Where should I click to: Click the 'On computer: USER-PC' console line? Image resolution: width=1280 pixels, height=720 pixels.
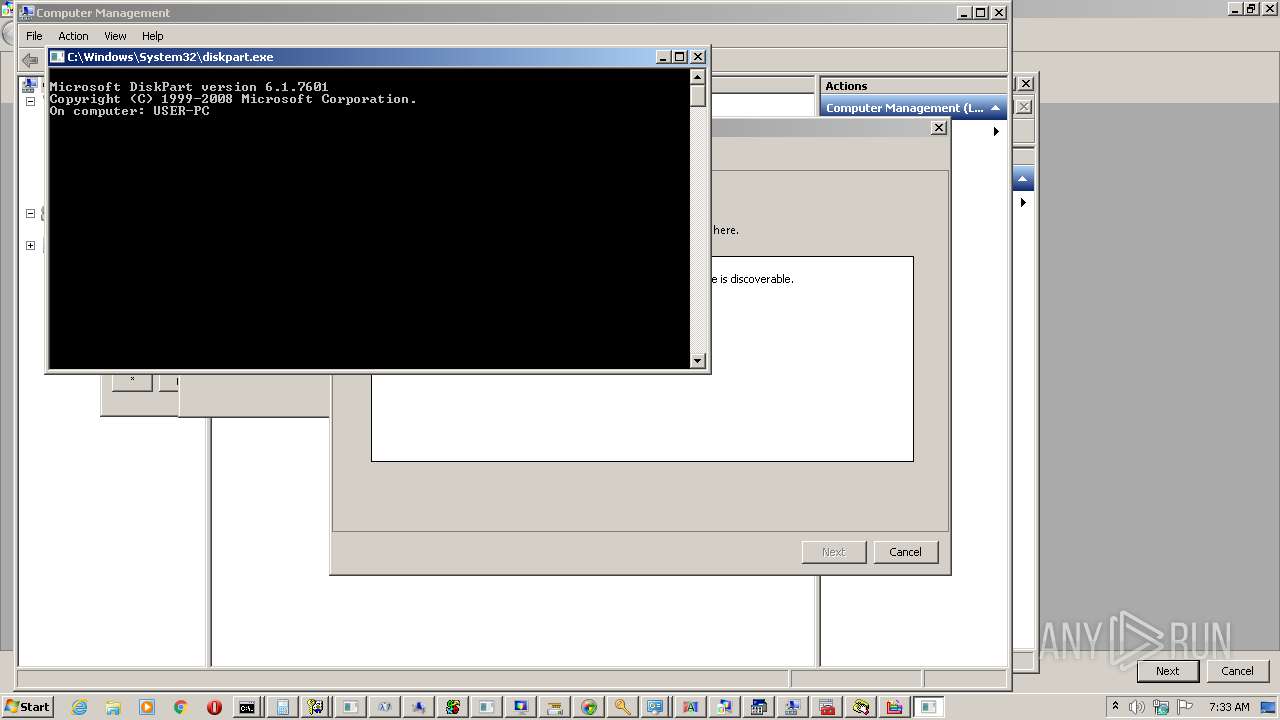(x=129, y=111)
